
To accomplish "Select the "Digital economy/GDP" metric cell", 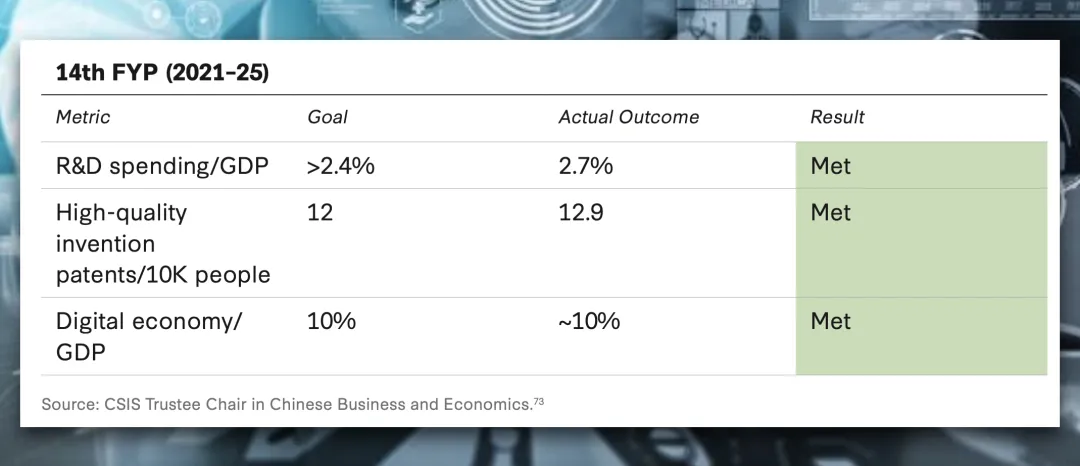I will (149, 336).
